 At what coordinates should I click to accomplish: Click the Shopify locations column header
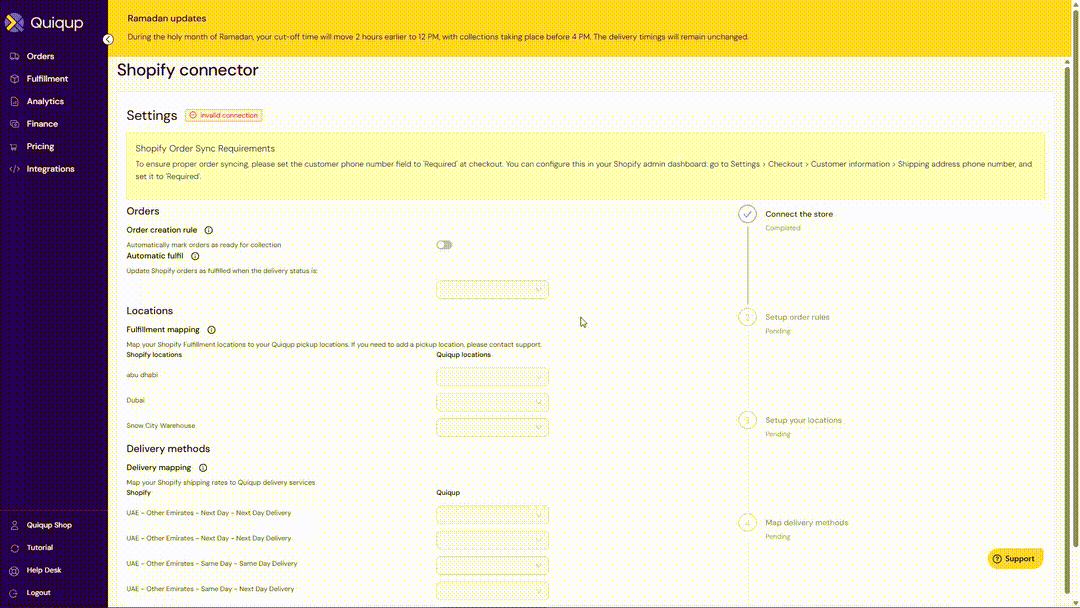point(154,355)
